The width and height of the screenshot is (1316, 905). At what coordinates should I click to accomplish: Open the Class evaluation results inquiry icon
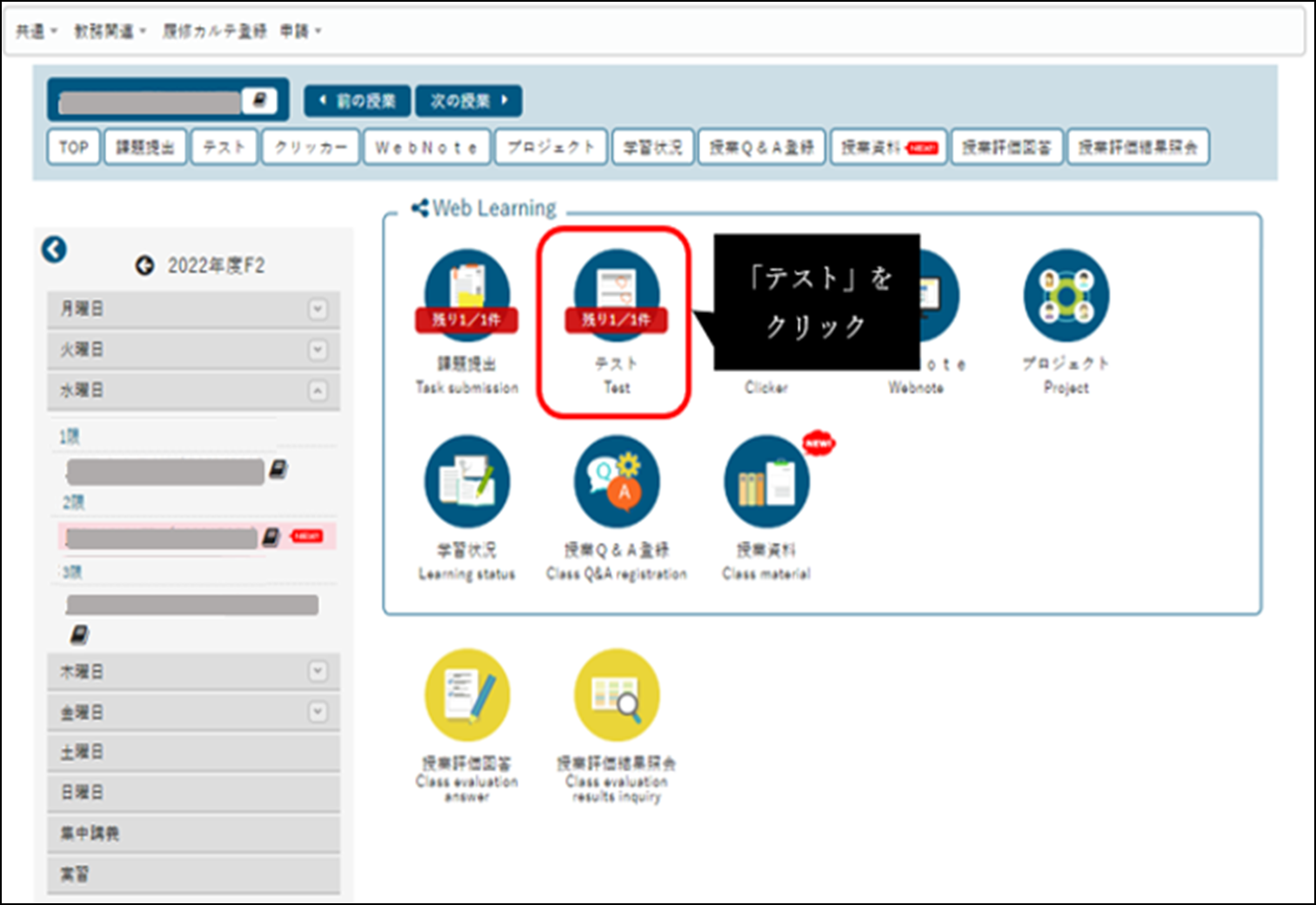617,695
